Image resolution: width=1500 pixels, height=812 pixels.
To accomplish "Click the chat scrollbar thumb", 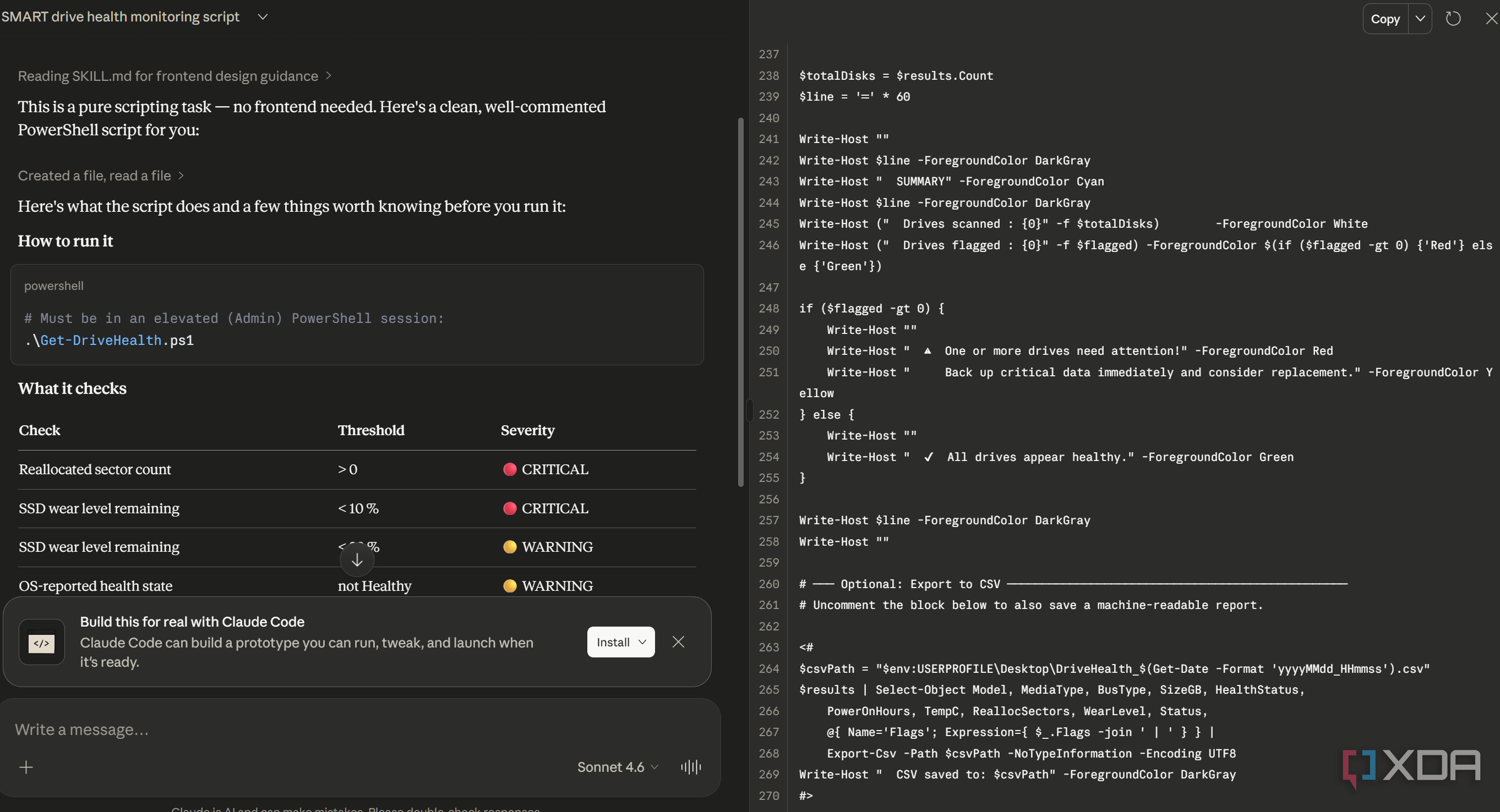I will coord(741,303).
